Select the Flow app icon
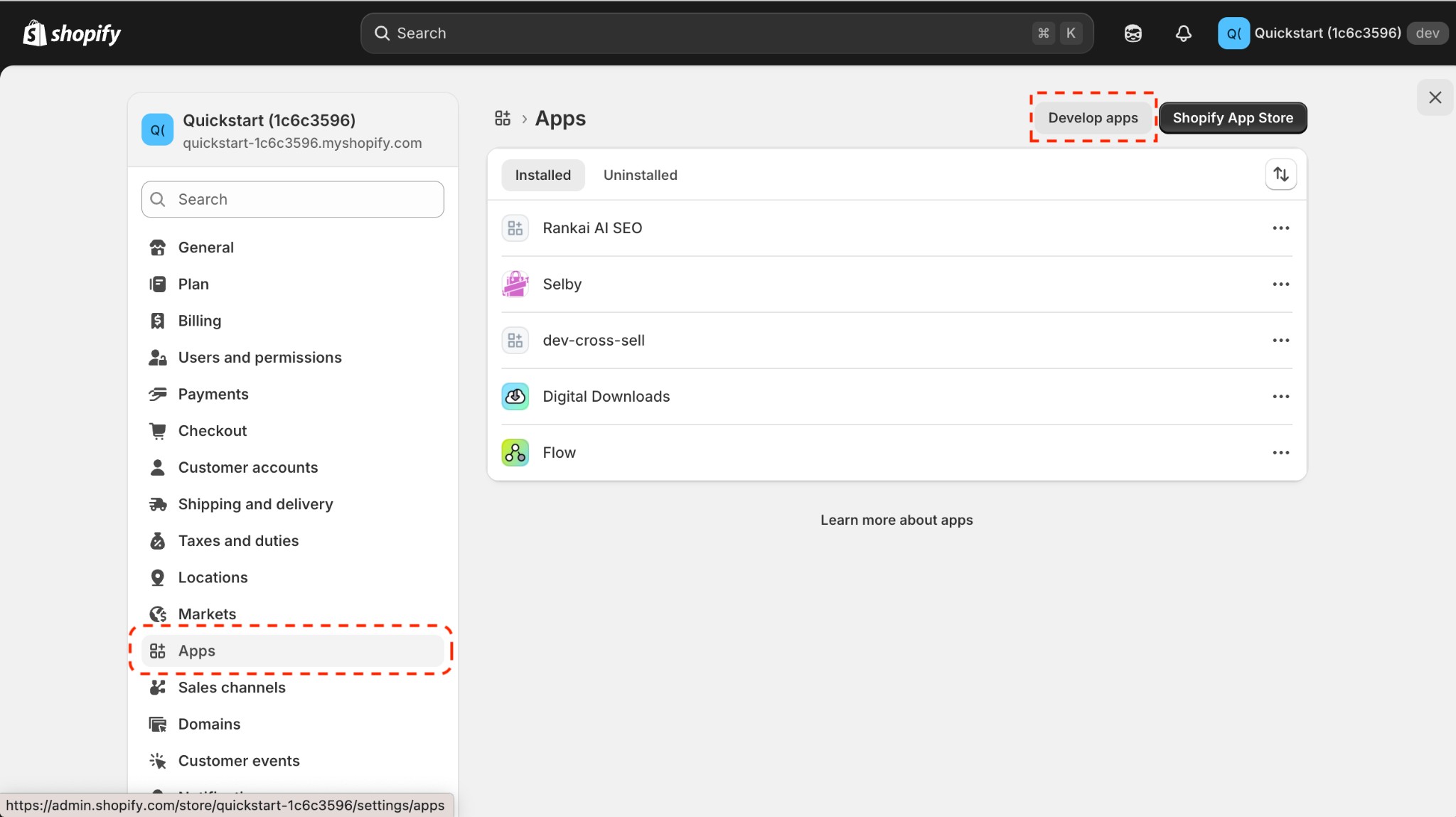 [x=515, y=452]
